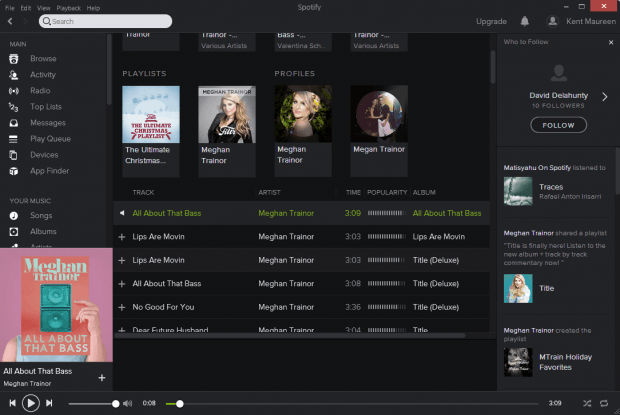Open the Playback menu

tap(68, 8)
